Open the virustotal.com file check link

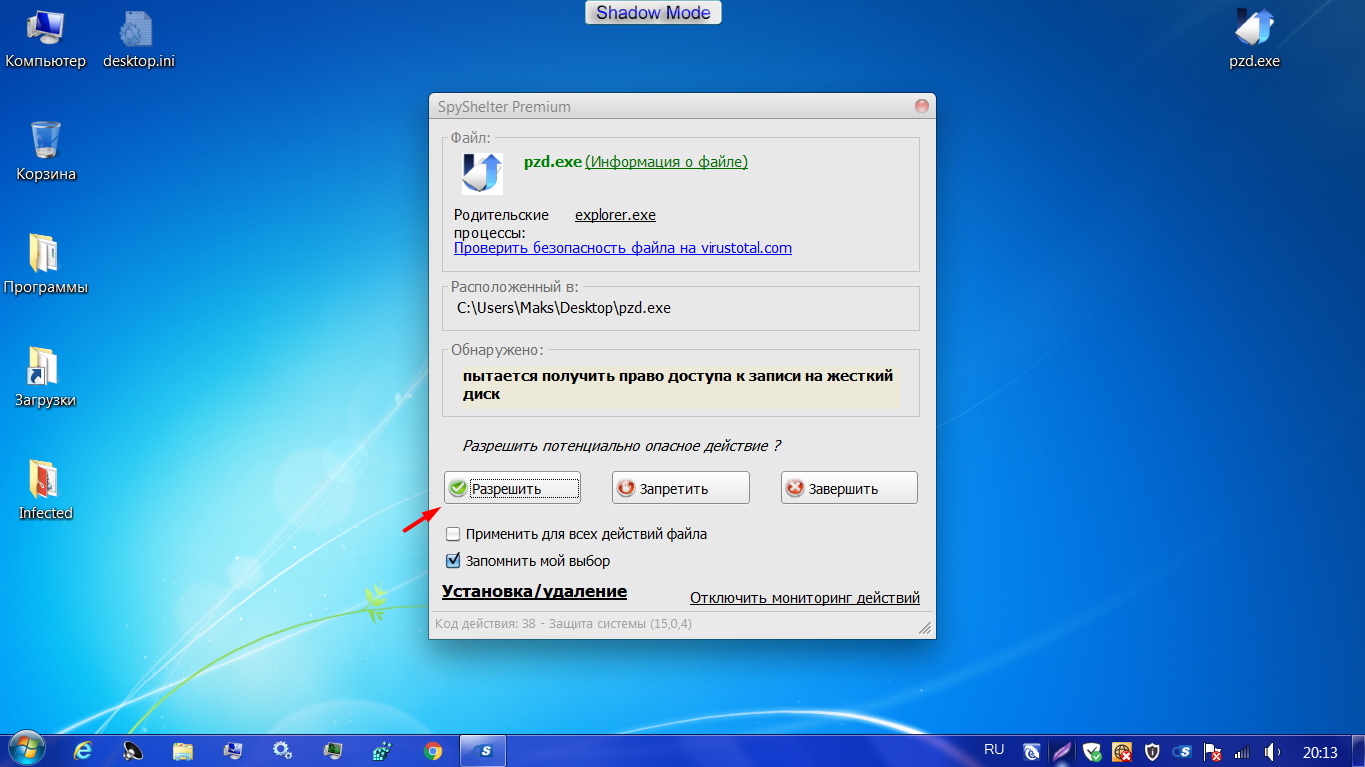(623, 248)
